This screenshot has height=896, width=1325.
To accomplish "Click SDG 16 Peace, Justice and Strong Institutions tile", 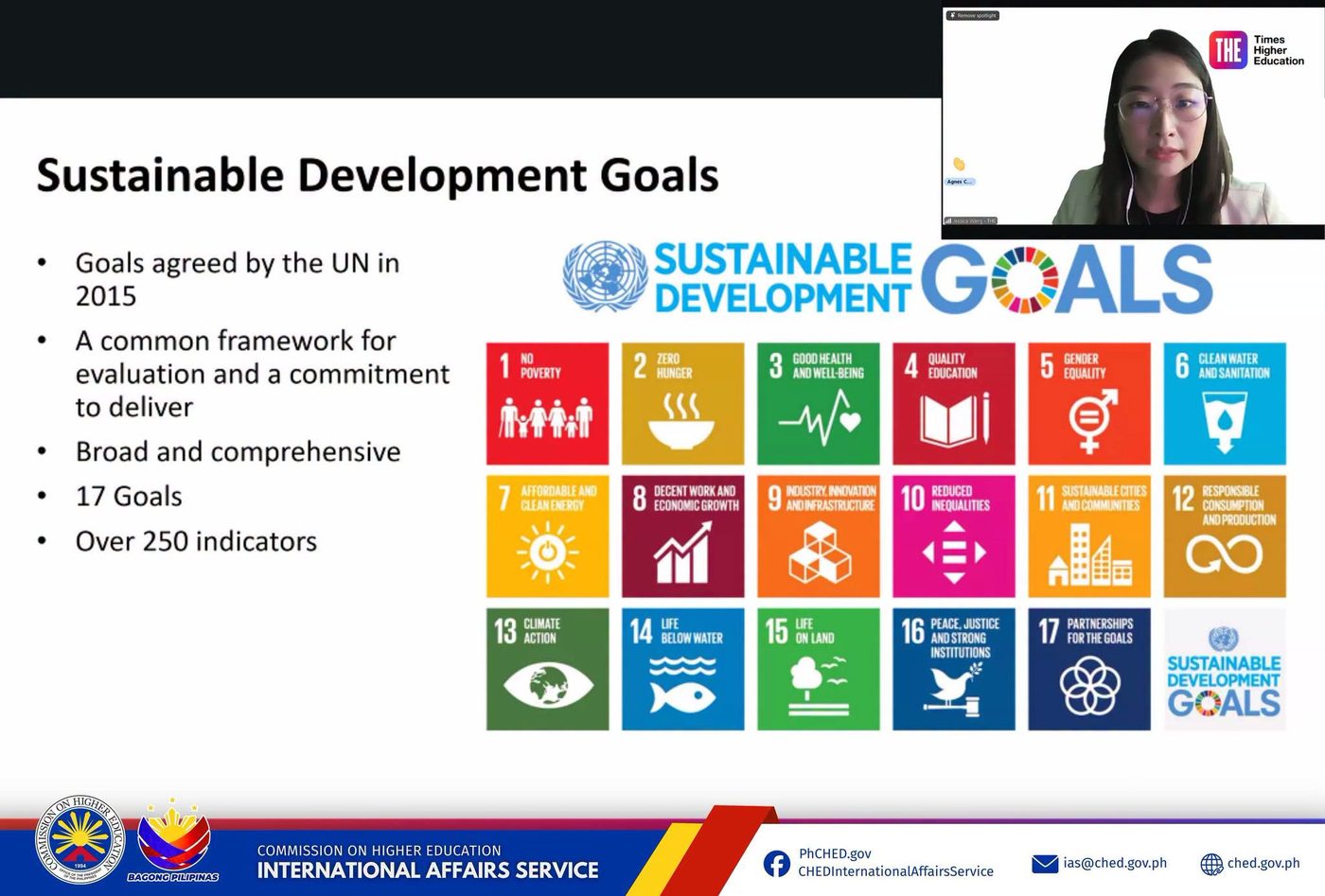I will [x=953, y=669].
